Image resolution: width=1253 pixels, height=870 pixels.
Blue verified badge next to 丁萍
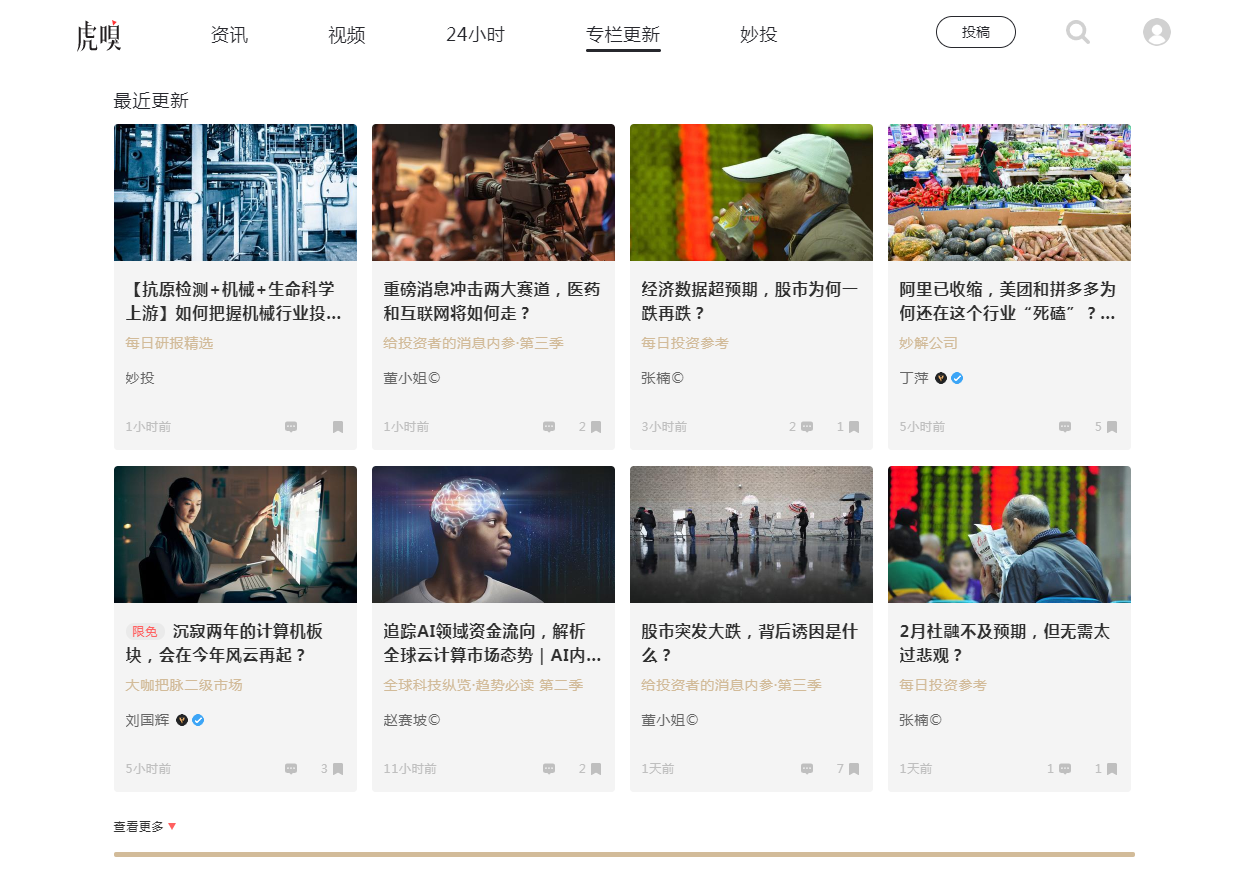point(957,378)
